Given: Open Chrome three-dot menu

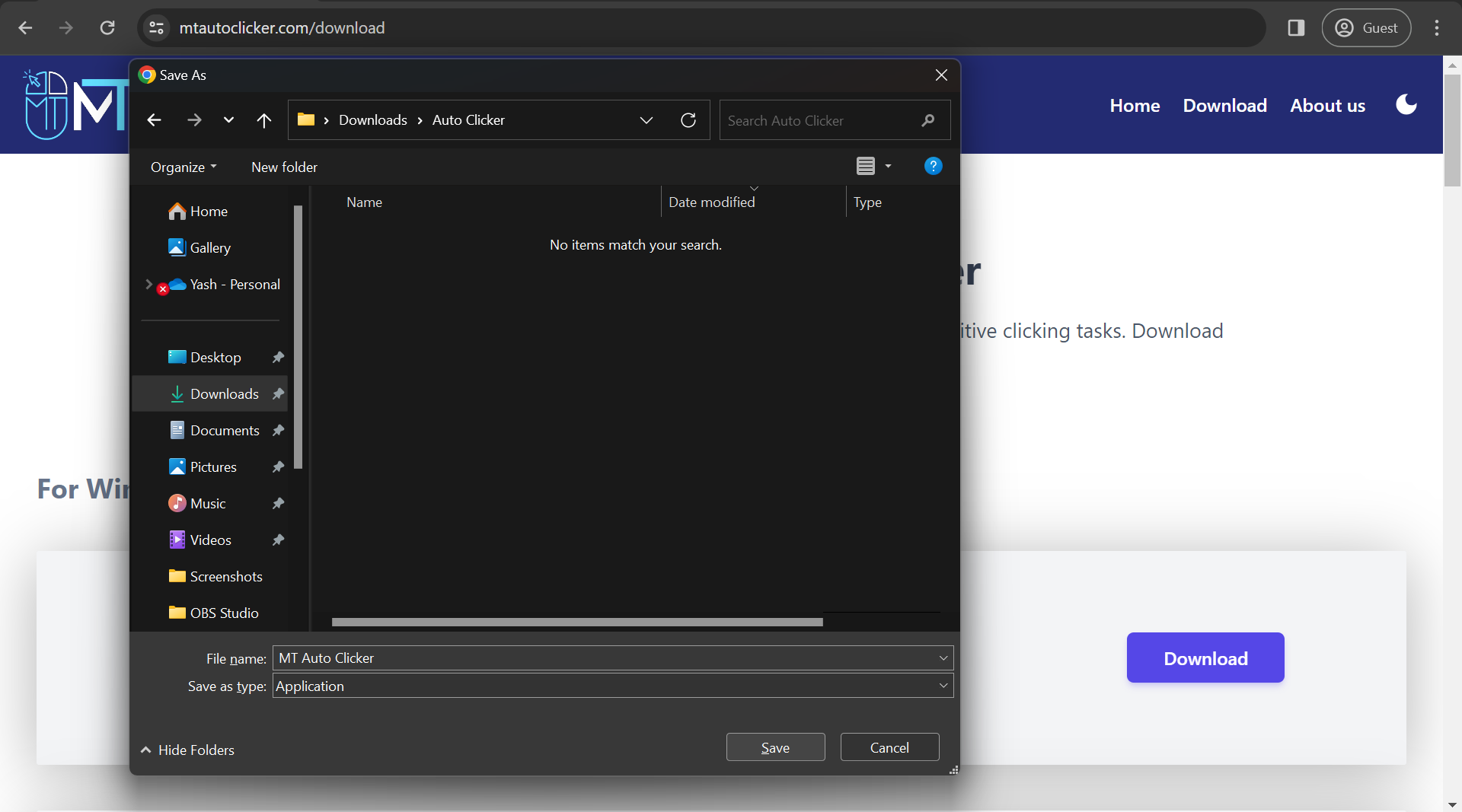Looking at the screenshot, I should pyautogui.click(x=1437, y=28).
